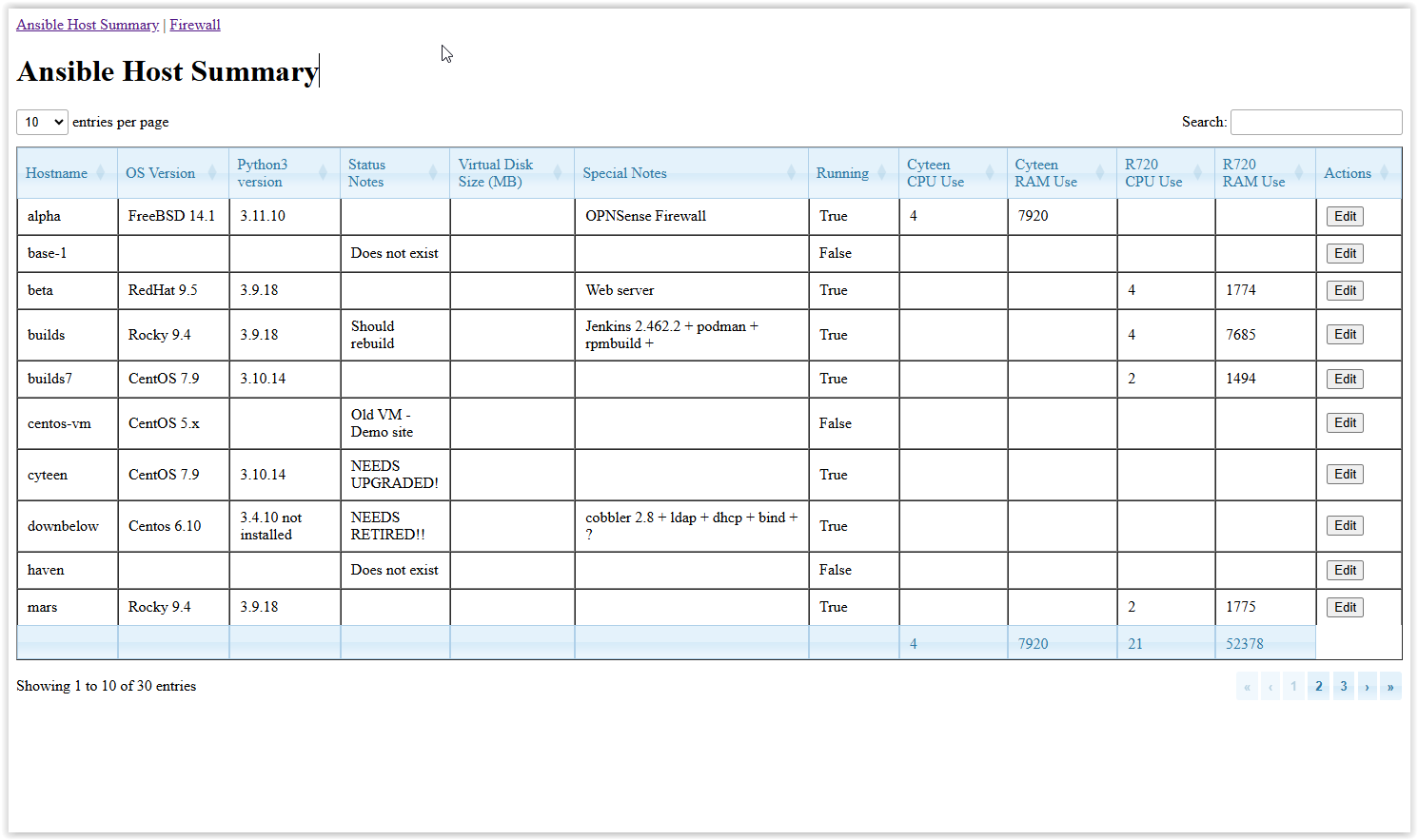Viewport: 1418px width, 840px height.
Task: Sort by OS Version column
Action: click(x=172, y=173)
